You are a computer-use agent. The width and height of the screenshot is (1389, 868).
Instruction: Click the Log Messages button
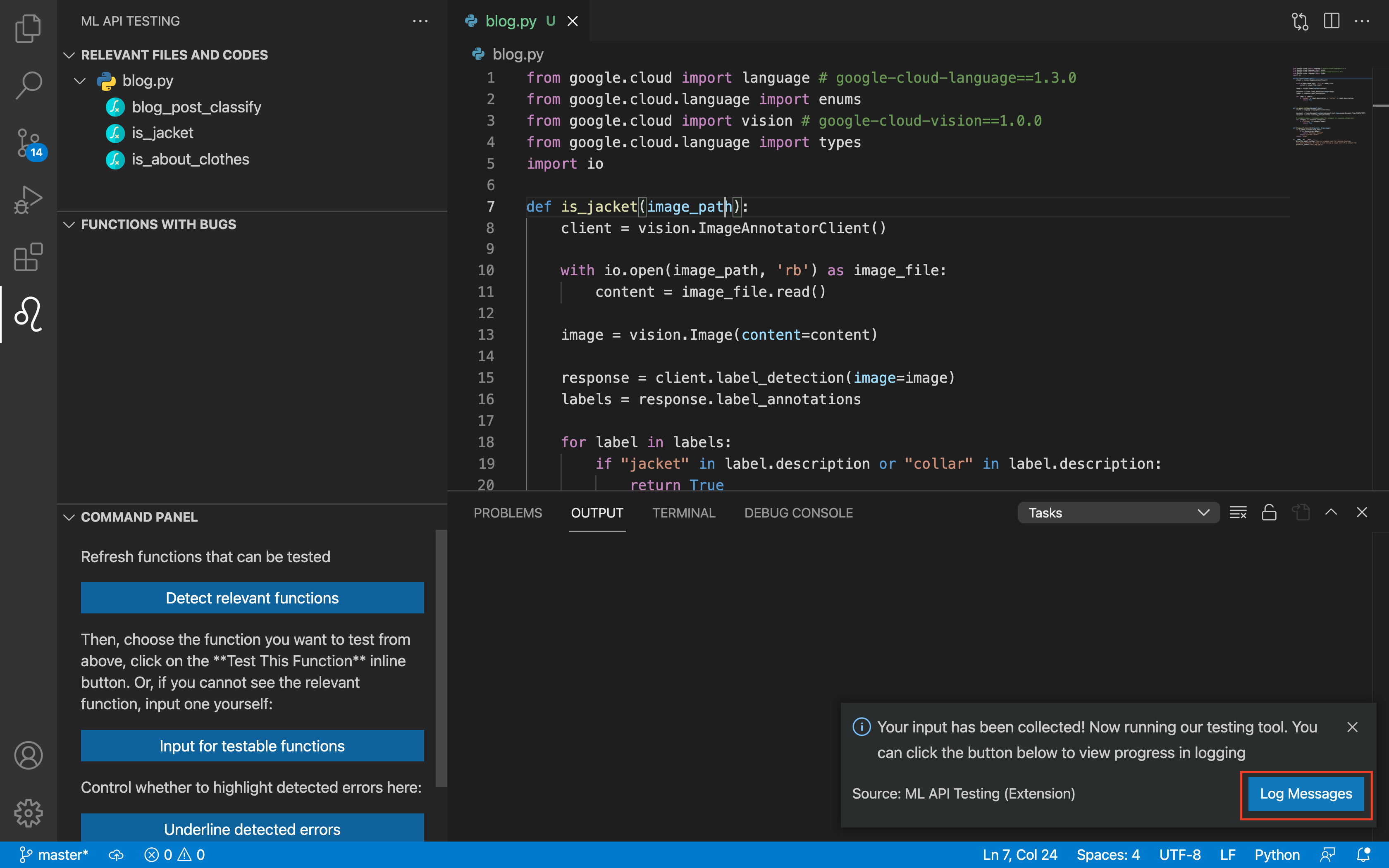click(1305, 793)
